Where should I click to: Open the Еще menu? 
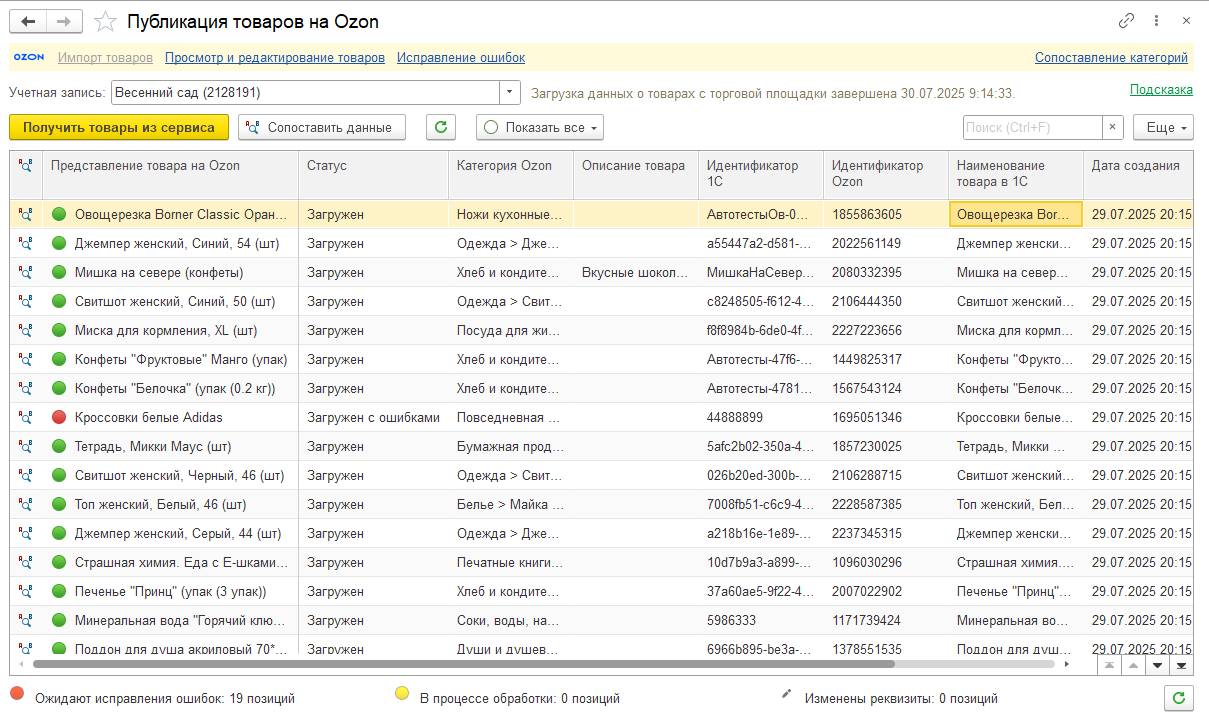[1163, 127]
